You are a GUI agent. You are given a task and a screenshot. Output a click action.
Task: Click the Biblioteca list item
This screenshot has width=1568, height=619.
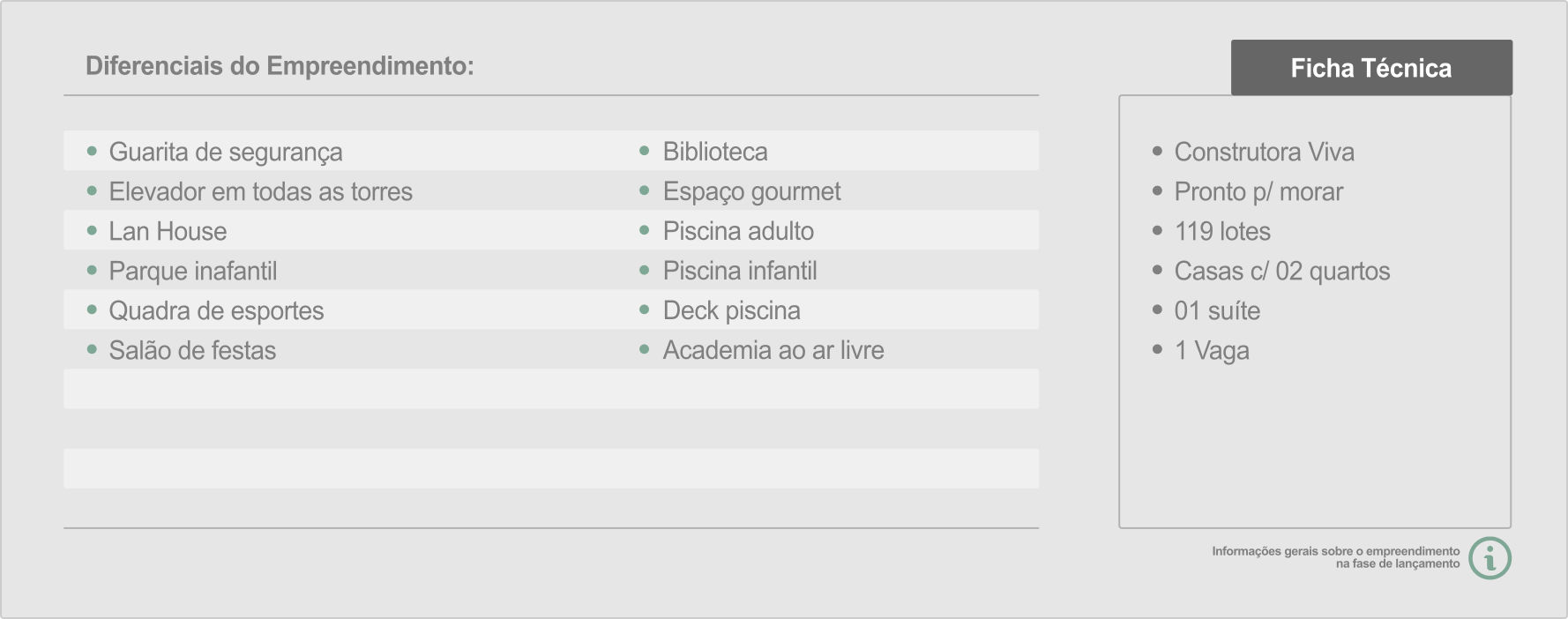click(715, 152)
